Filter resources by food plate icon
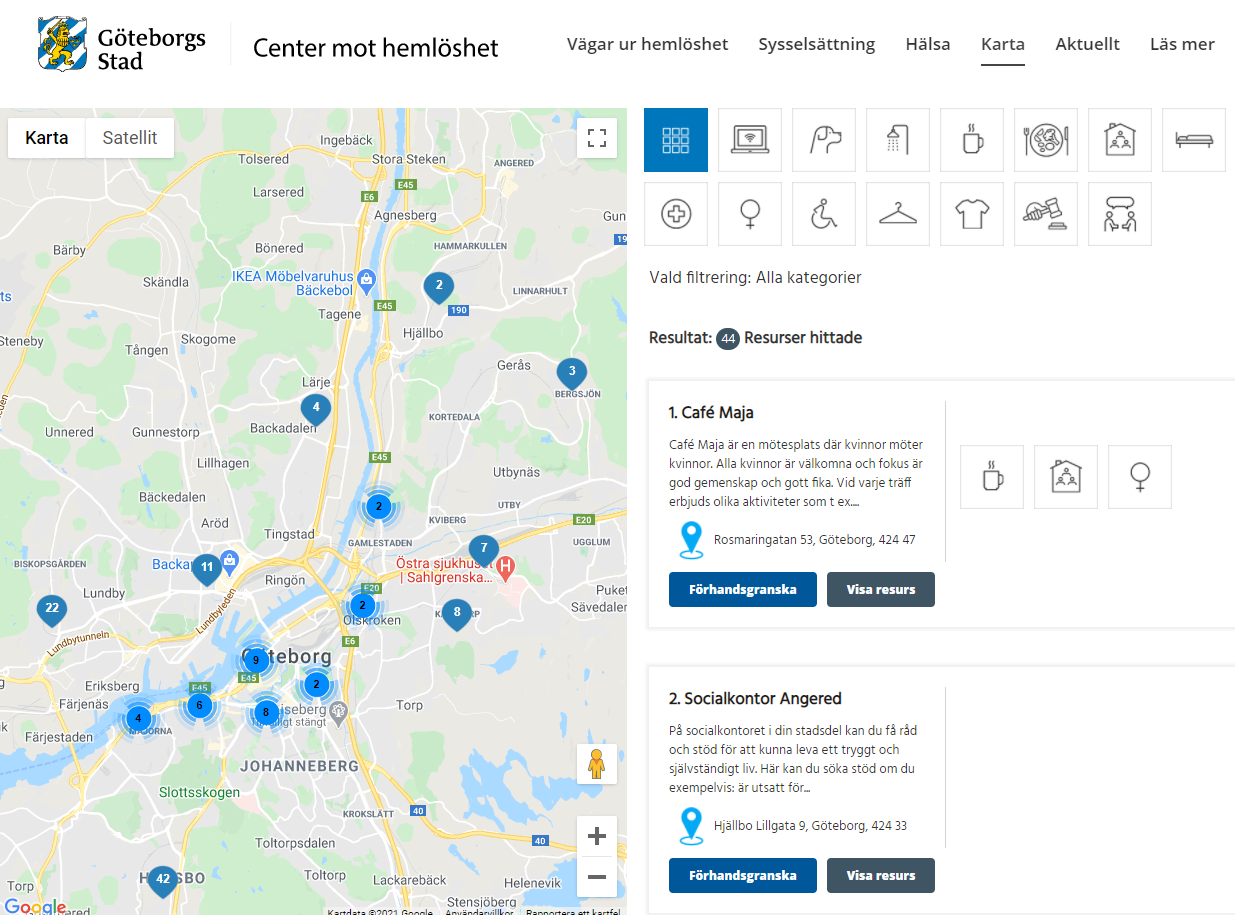Viewport: 1235px width, 915px height. pyautogui.click(x=1046, y=140)
